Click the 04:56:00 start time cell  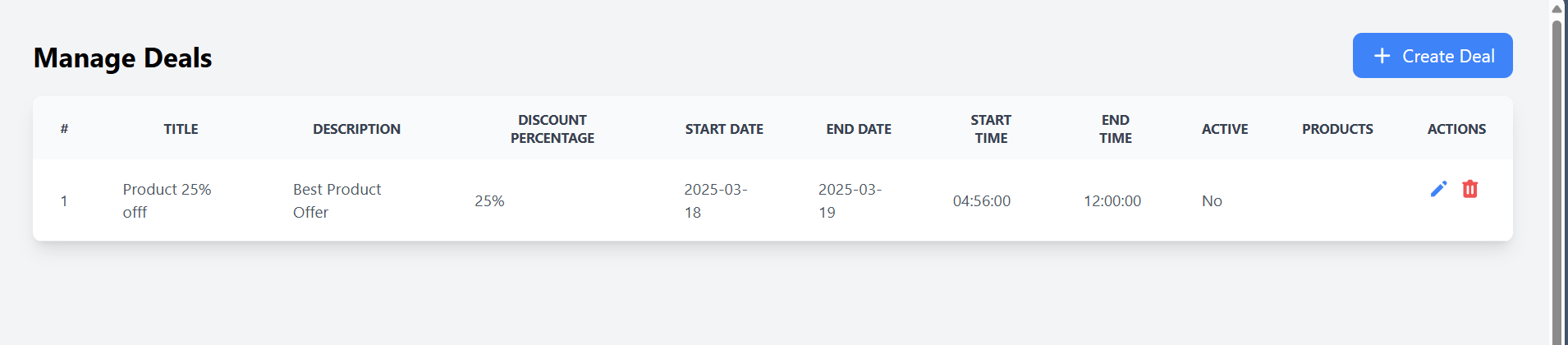pyautogui.click(x=982, y=201)
